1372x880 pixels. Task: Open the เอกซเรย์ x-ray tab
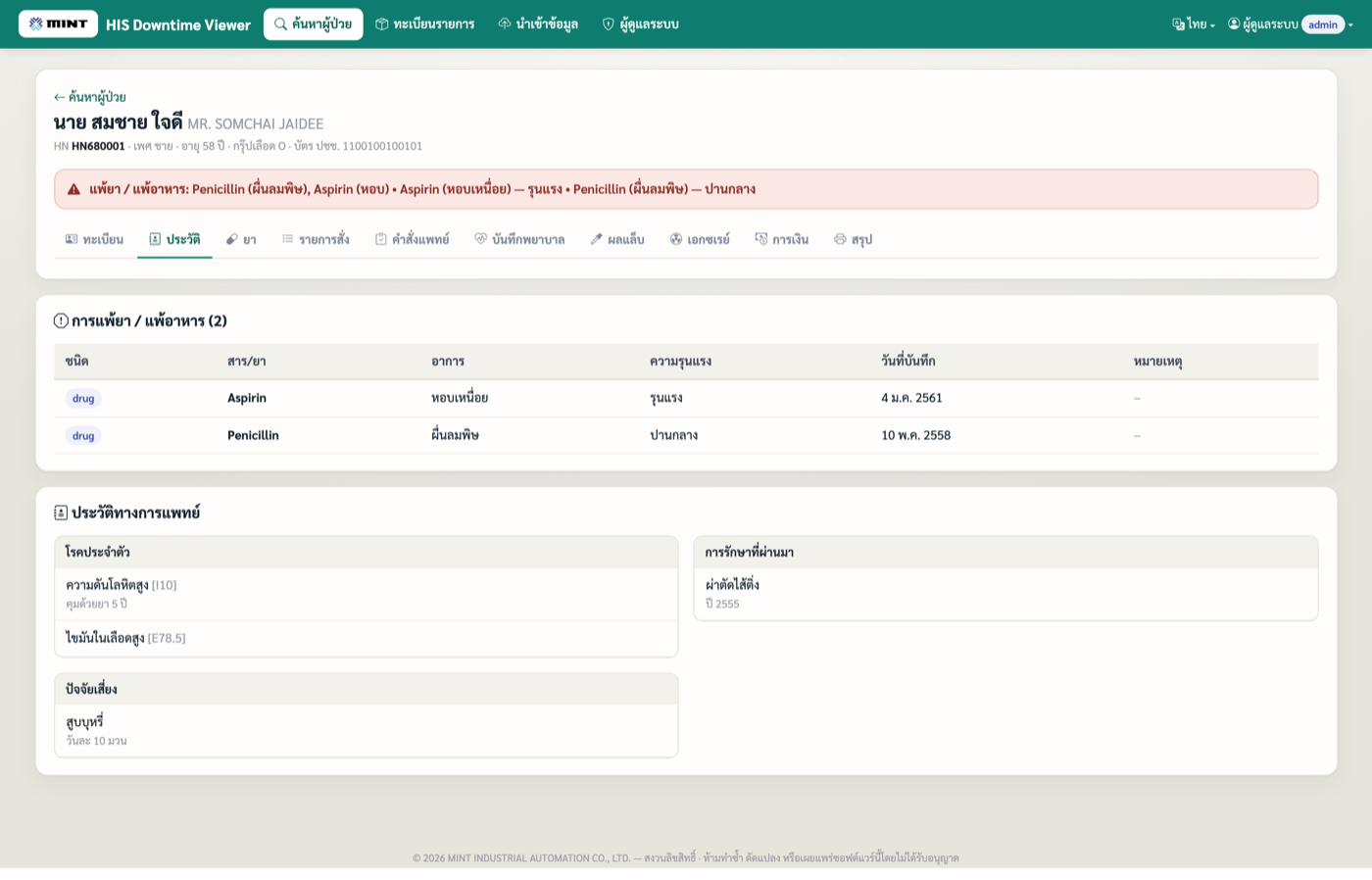pos(700,239)
